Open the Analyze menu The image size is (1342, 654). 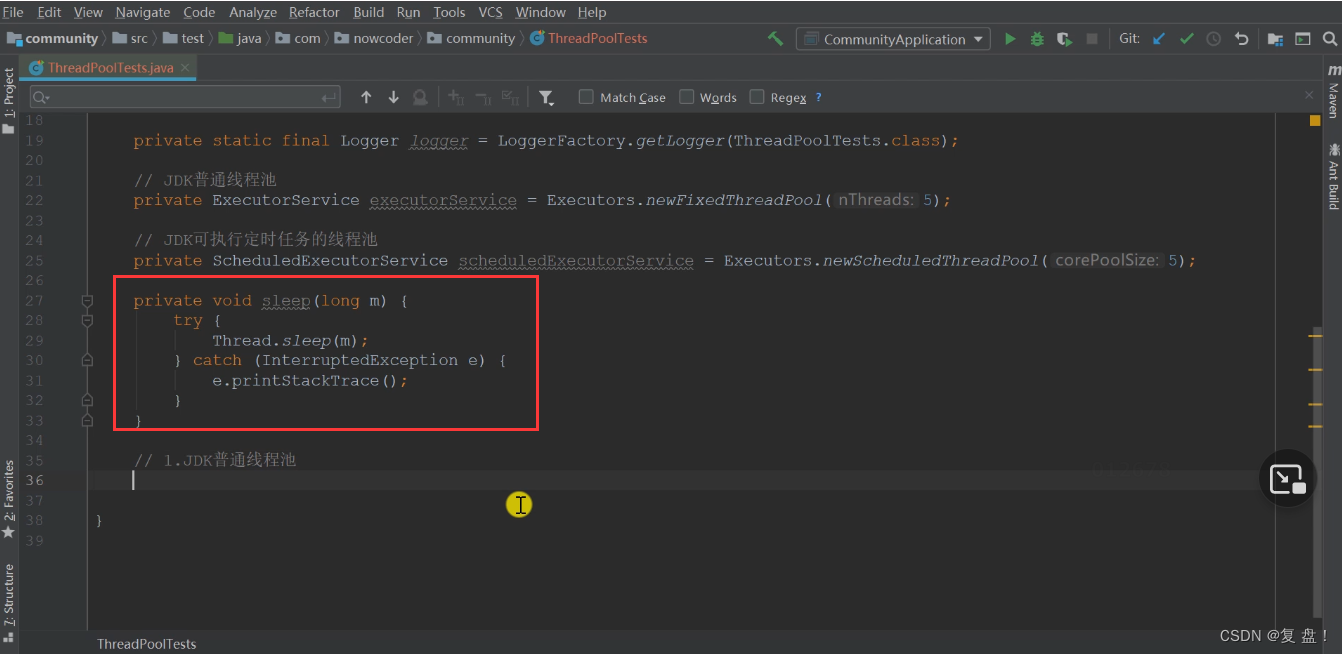point(253,12)
